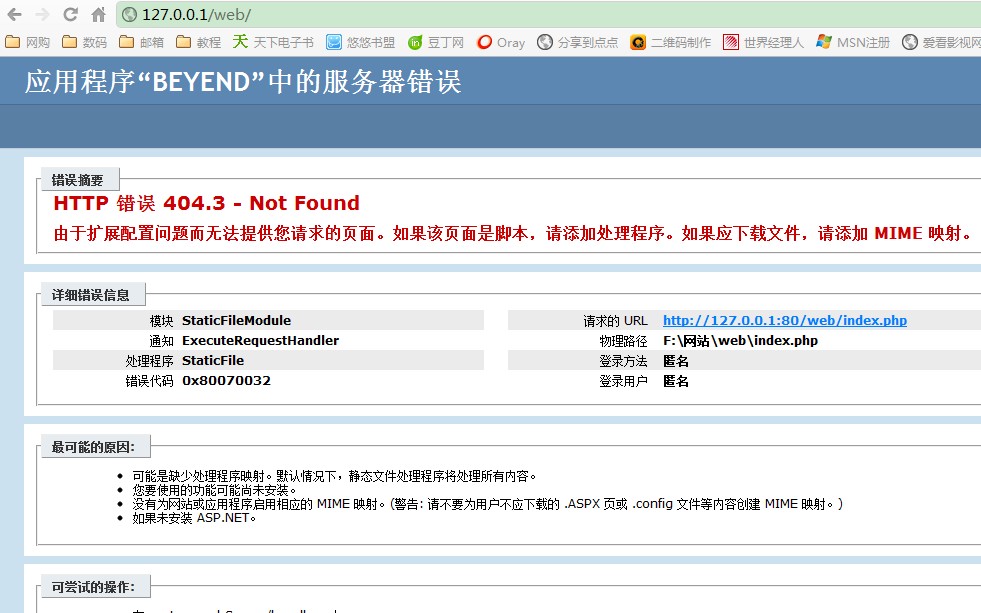Click the 详细错误信息 section label
The height and width of the screenshot is (613, 981).
91,295
